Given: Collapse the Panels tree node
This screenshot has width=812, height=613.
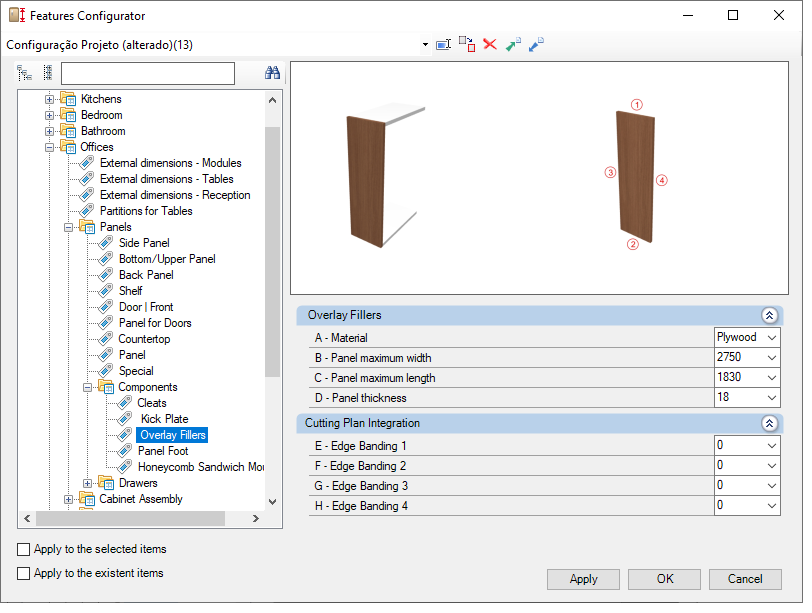Looking at the screenshot, I should click(x=68, y=227).
